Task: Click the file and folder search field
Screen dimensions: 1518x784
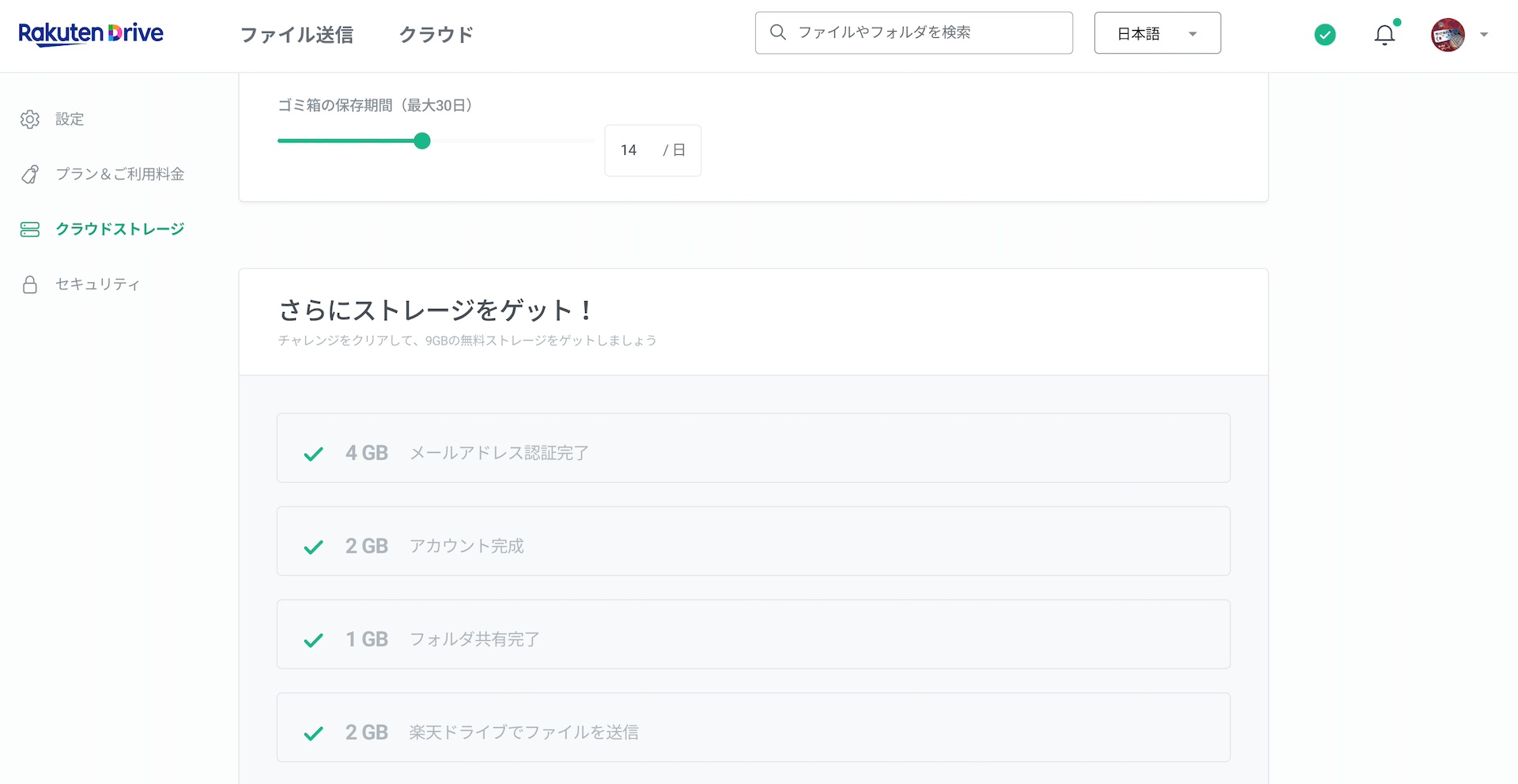Action: pyautogui.click(x=914, y=33)
